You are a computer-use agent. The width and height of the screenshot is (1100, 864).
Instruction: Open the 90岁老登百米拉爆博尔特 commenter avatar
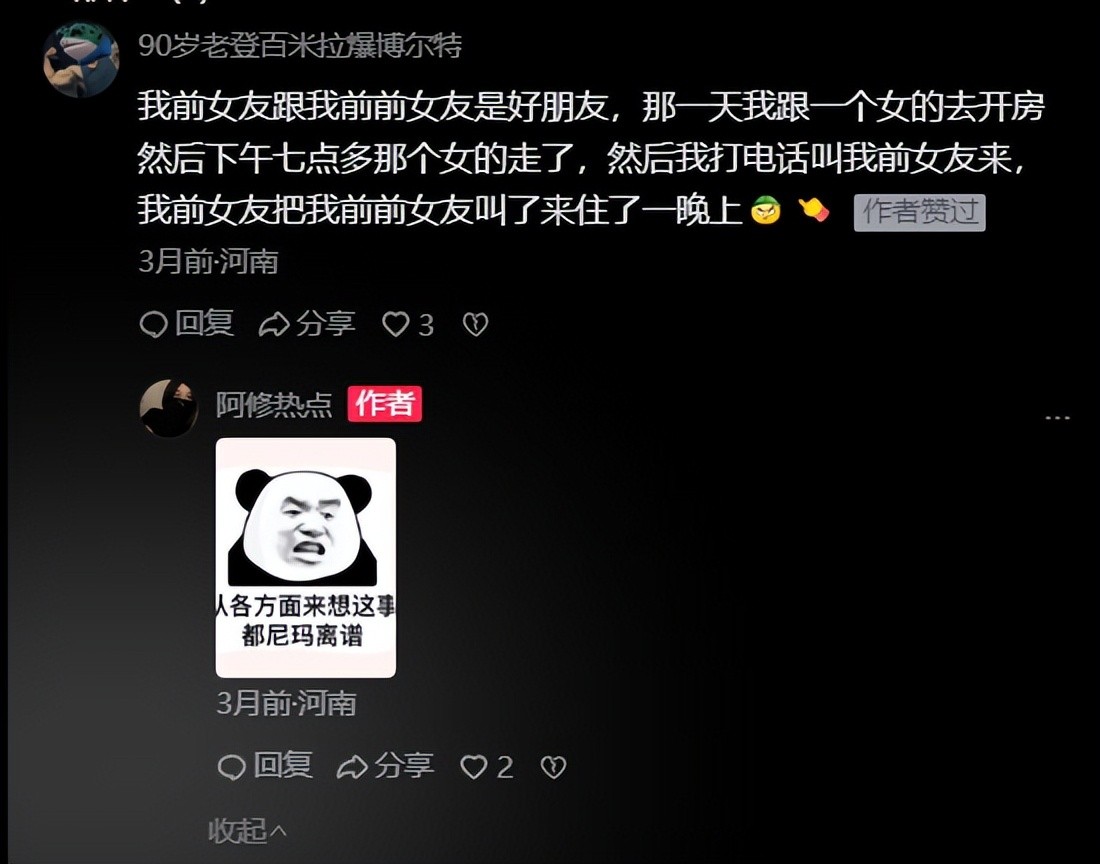pyautogui.click(x=81, y=59)
